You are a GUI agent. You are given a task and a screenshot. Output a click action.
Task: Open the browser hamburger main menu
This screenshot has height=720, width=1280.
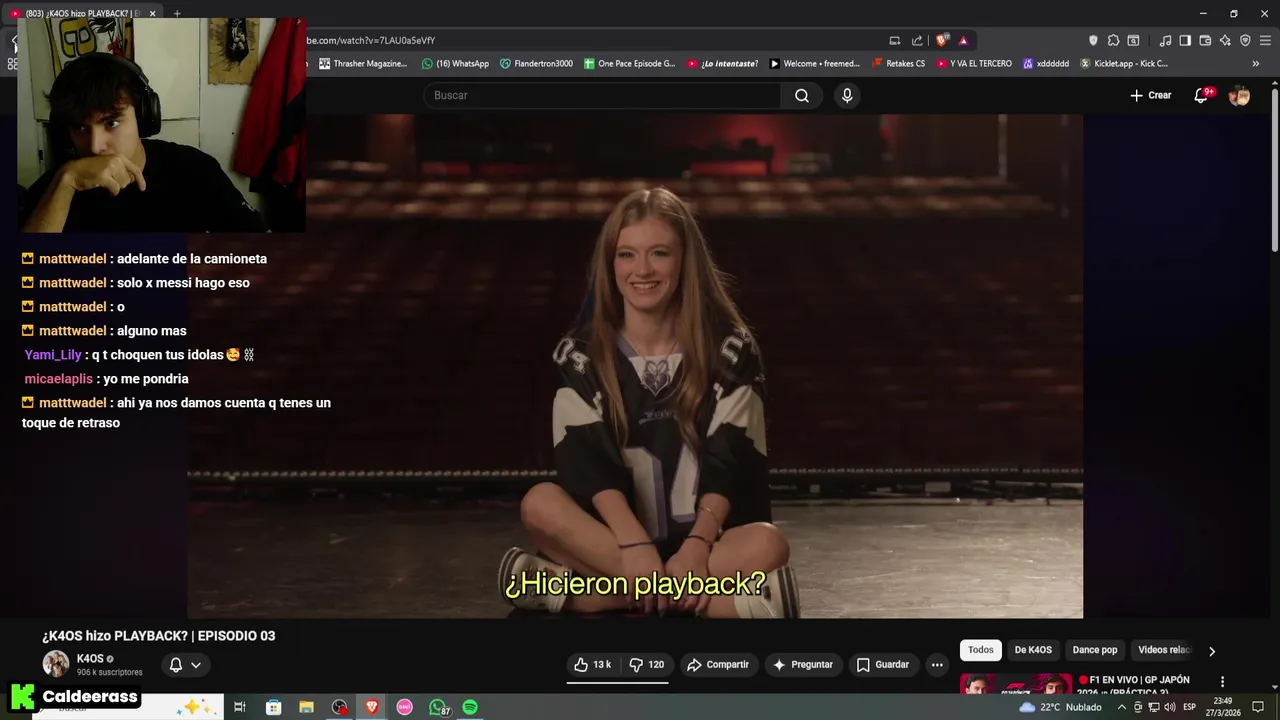(1265, 40)
